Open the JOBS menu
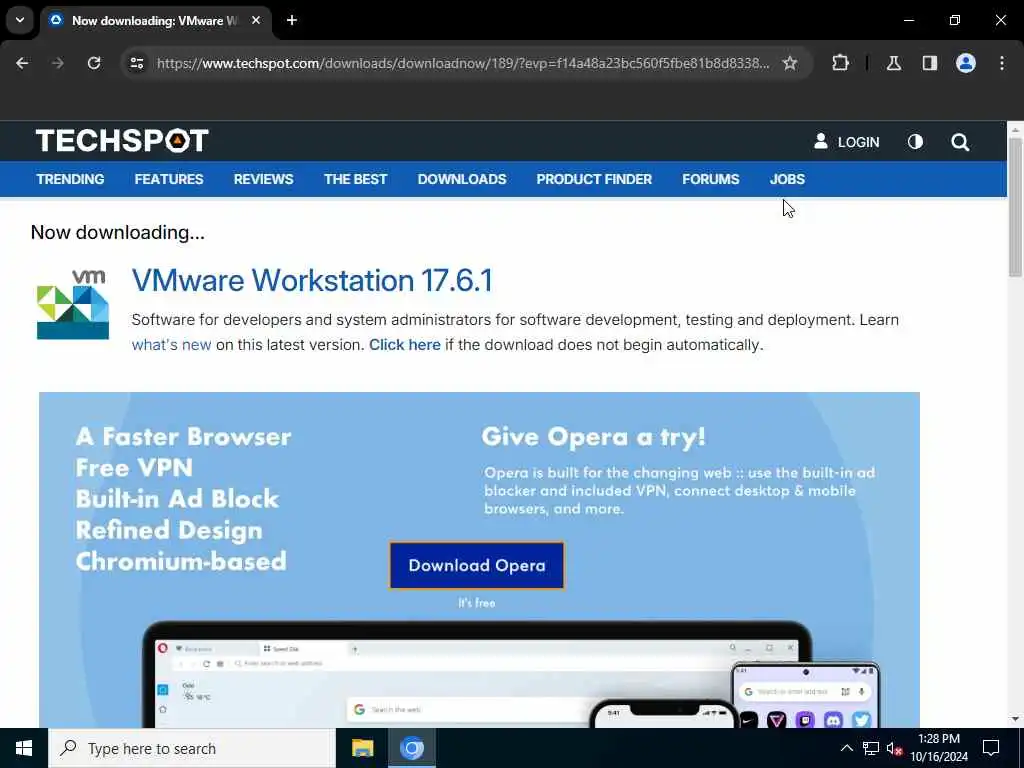 pyautogui.click(x=788, y=179)
